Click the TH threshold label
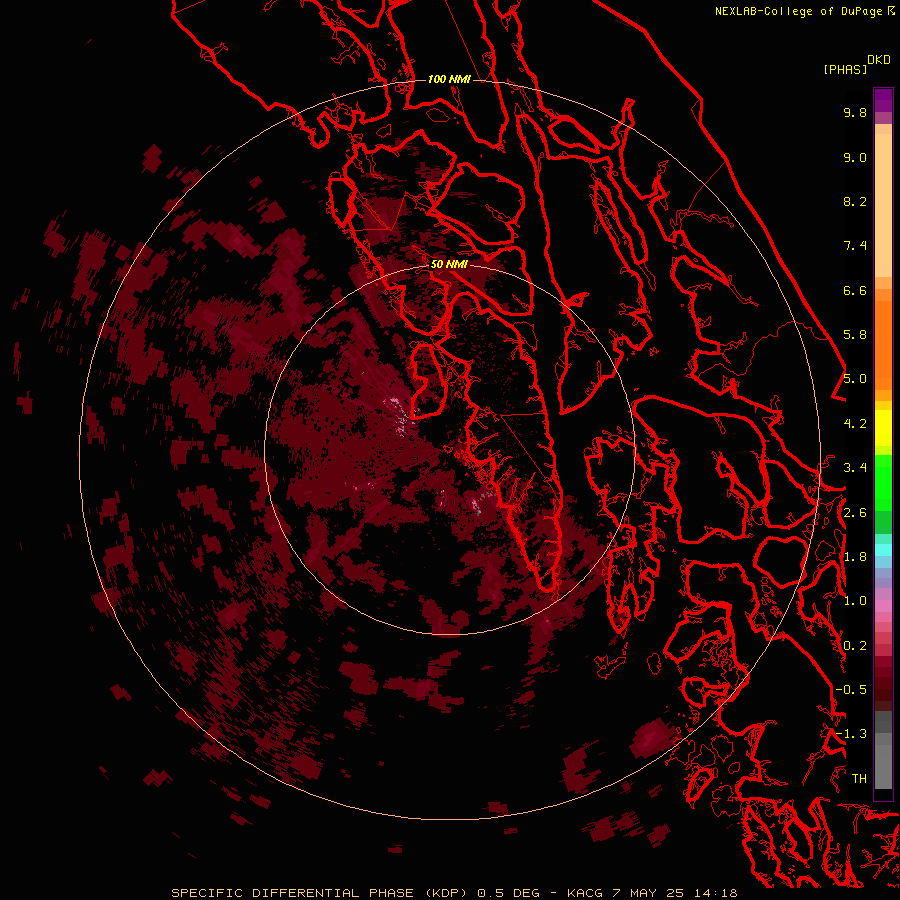The width and height of the screenshot is (900, 900). (x=859, y=779)
